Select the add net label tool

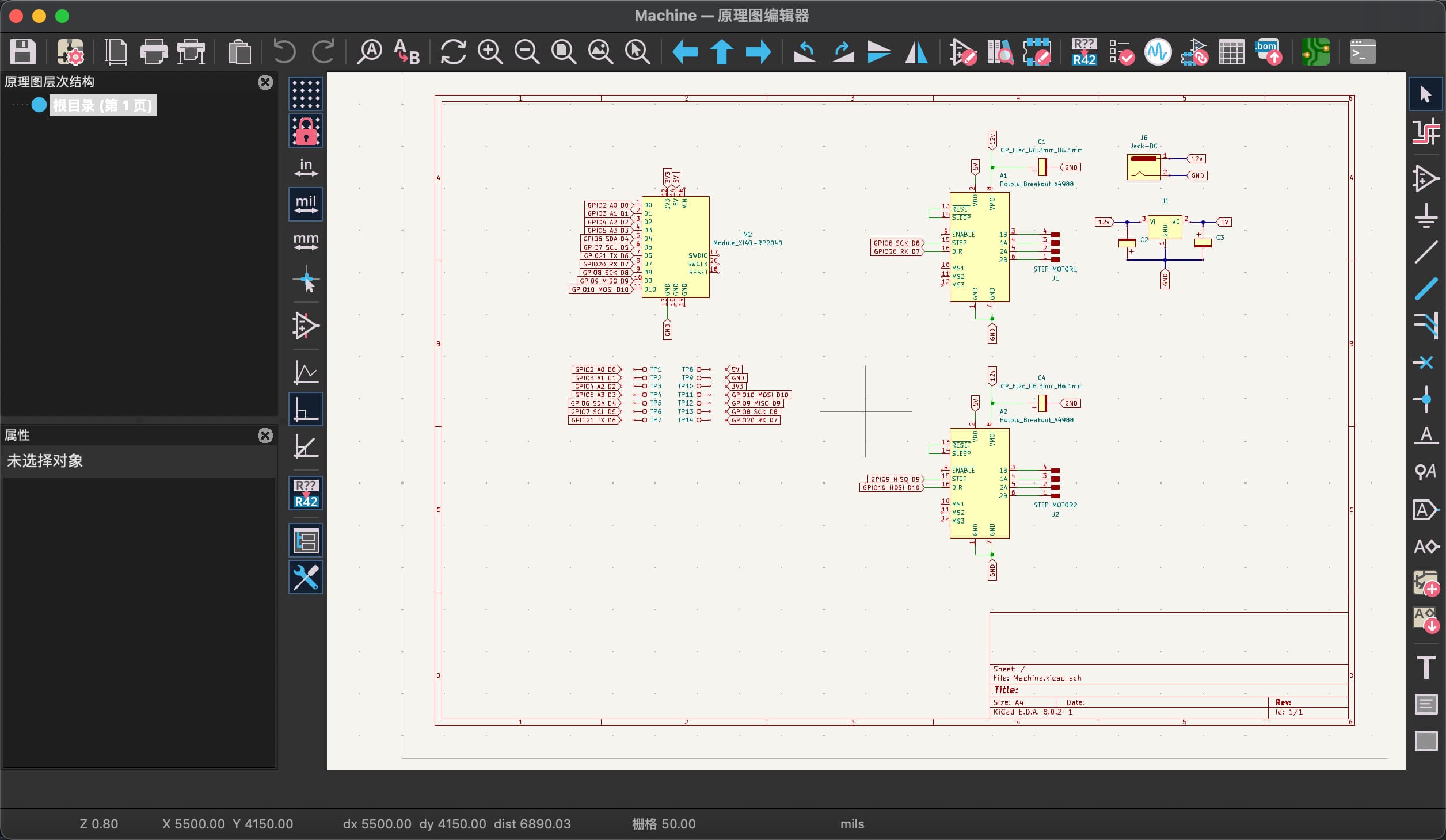click(x=1426, y=436)
